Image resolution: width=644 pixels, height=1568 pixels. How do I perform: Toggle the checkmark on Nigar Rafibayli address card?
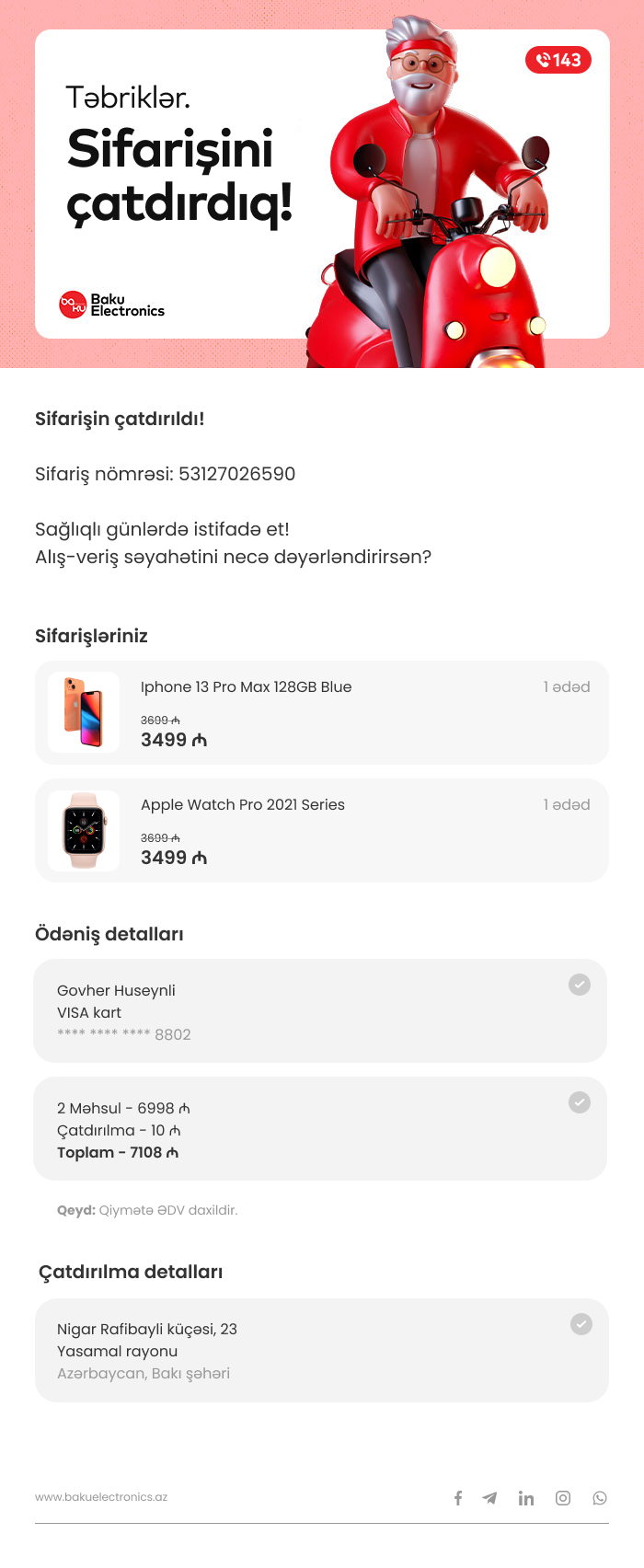coord(581,1324)
